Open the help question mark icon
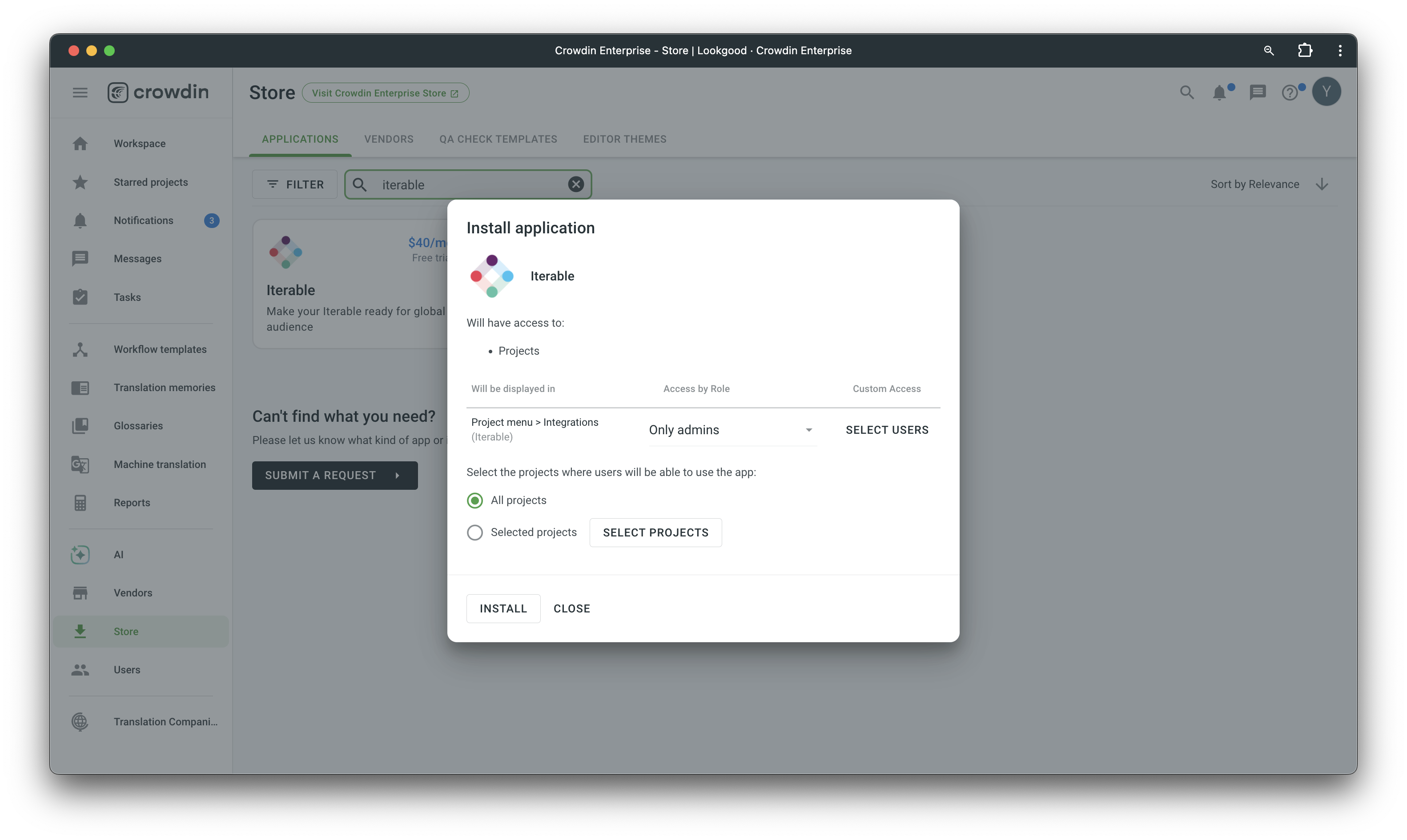 pos(1289,92)
